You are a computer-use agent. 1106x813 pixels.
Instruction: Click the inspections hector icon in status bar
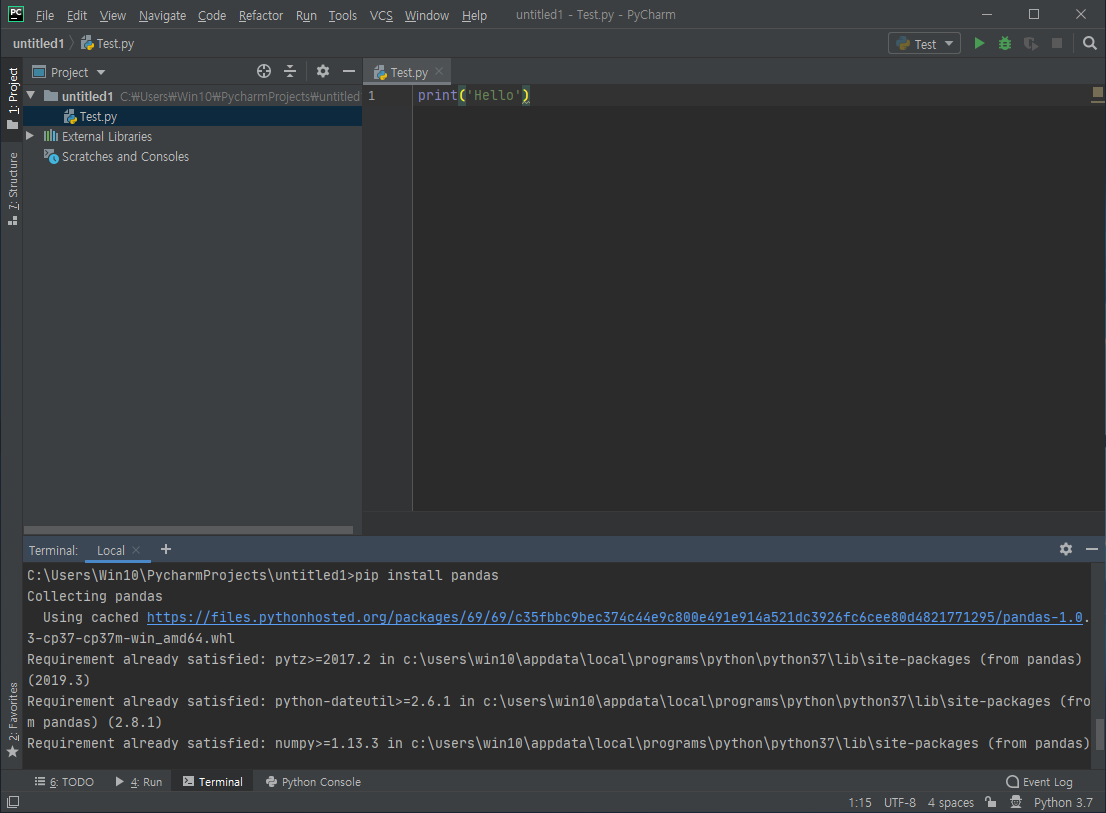coord(1016,802)
